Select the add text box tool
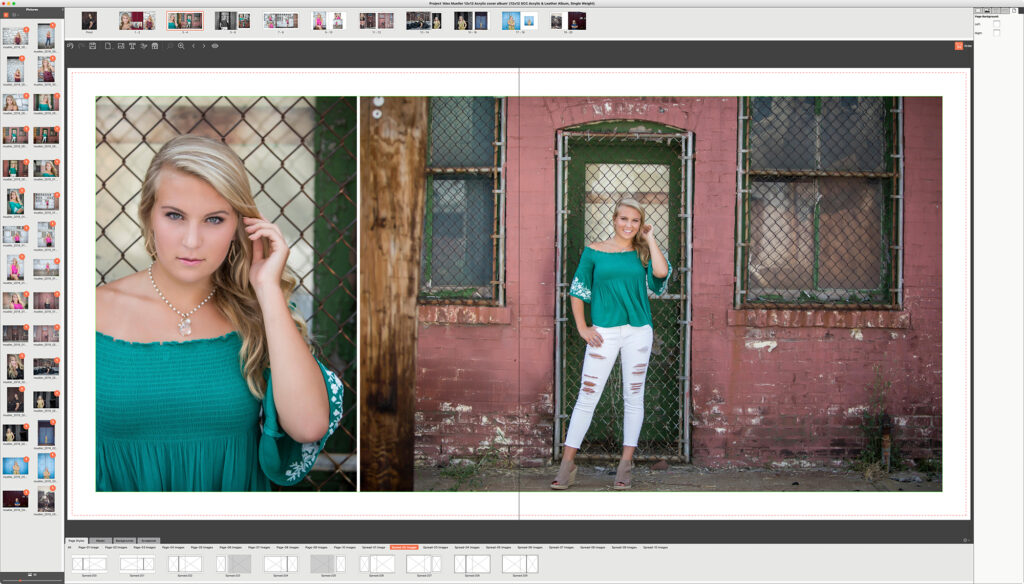Viewport: 1024px width, 584px height. (132, 46)
